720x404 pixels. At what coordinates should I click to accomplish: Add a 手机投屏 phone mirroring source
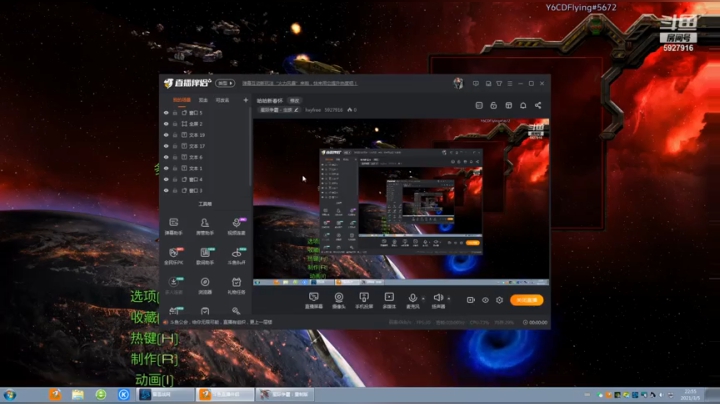pos(364,300)
